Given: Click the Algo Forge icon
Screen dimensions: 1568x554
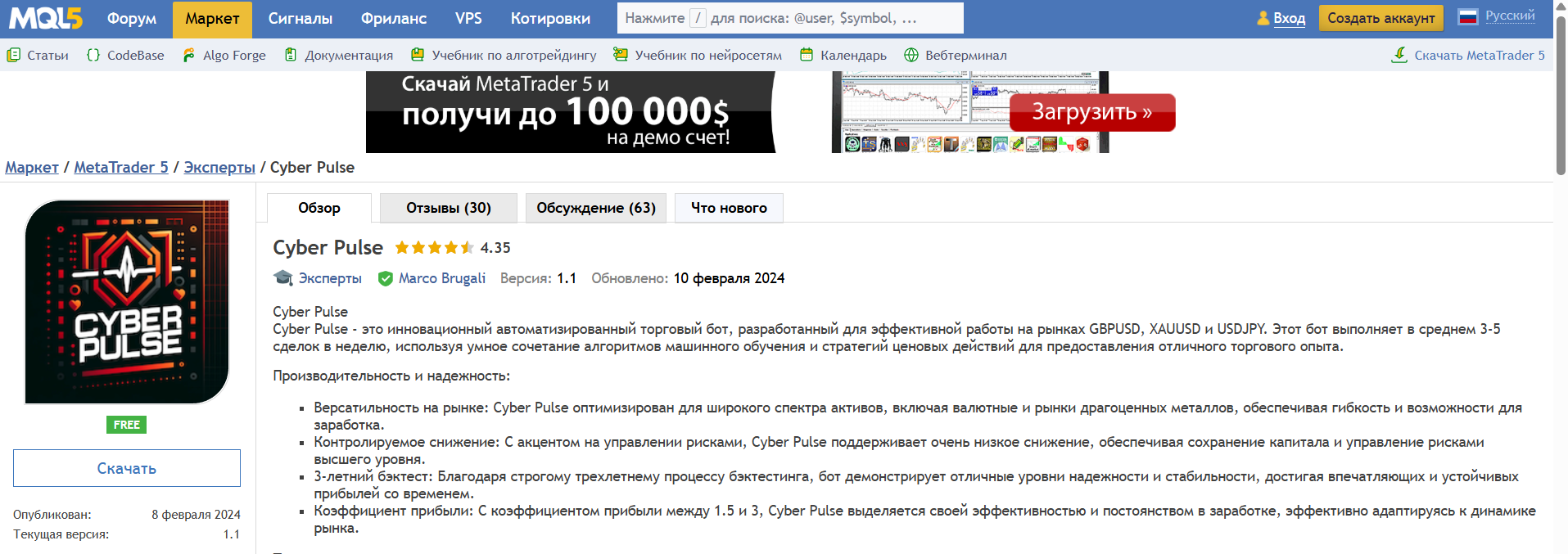Looking at the screenshot, I should click(x=189, y=55).
